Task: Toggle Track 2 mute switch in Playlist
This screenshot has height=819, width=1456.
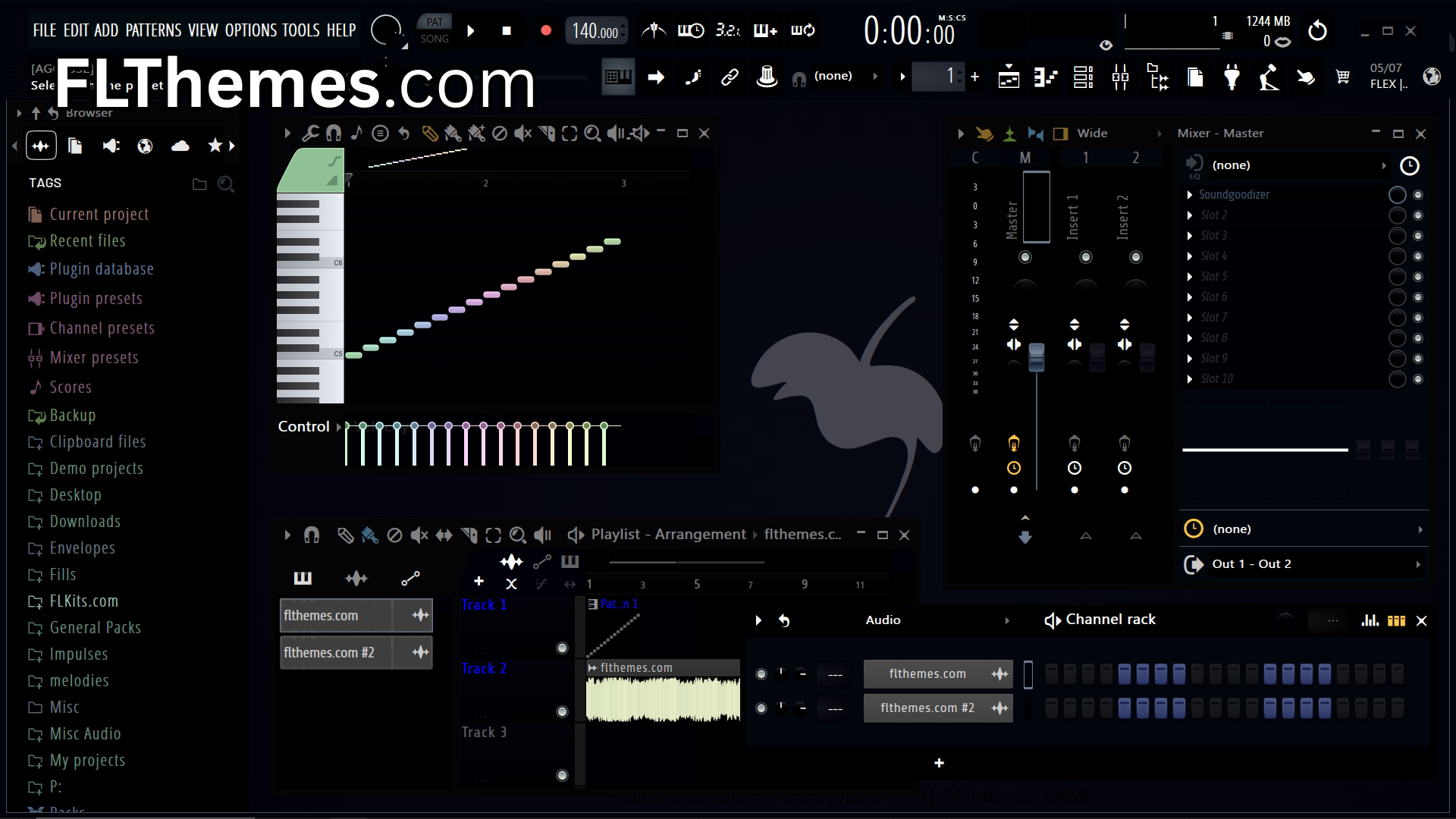Action: pos(562,711)
